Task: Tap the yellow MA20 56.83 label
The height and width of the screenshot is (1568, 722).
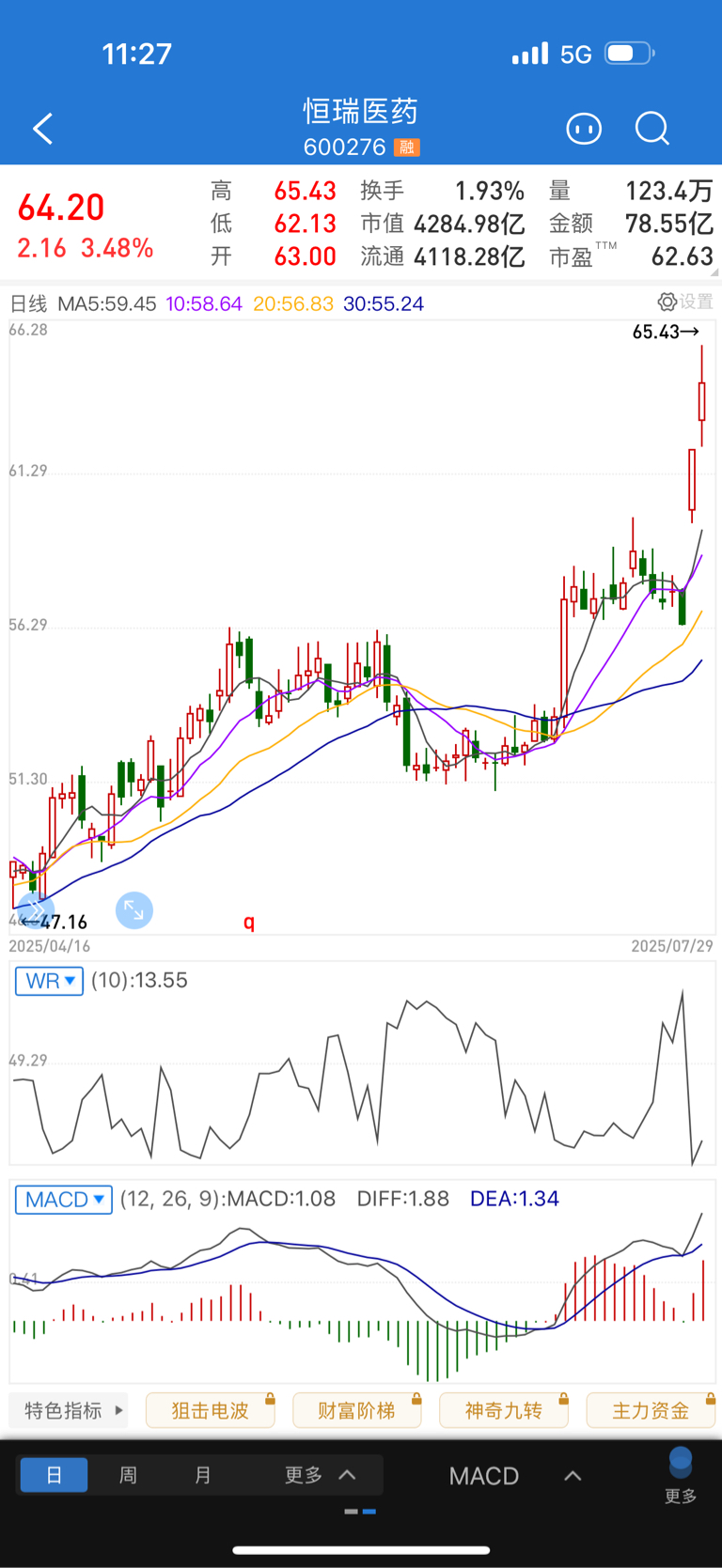Action: 293,303
